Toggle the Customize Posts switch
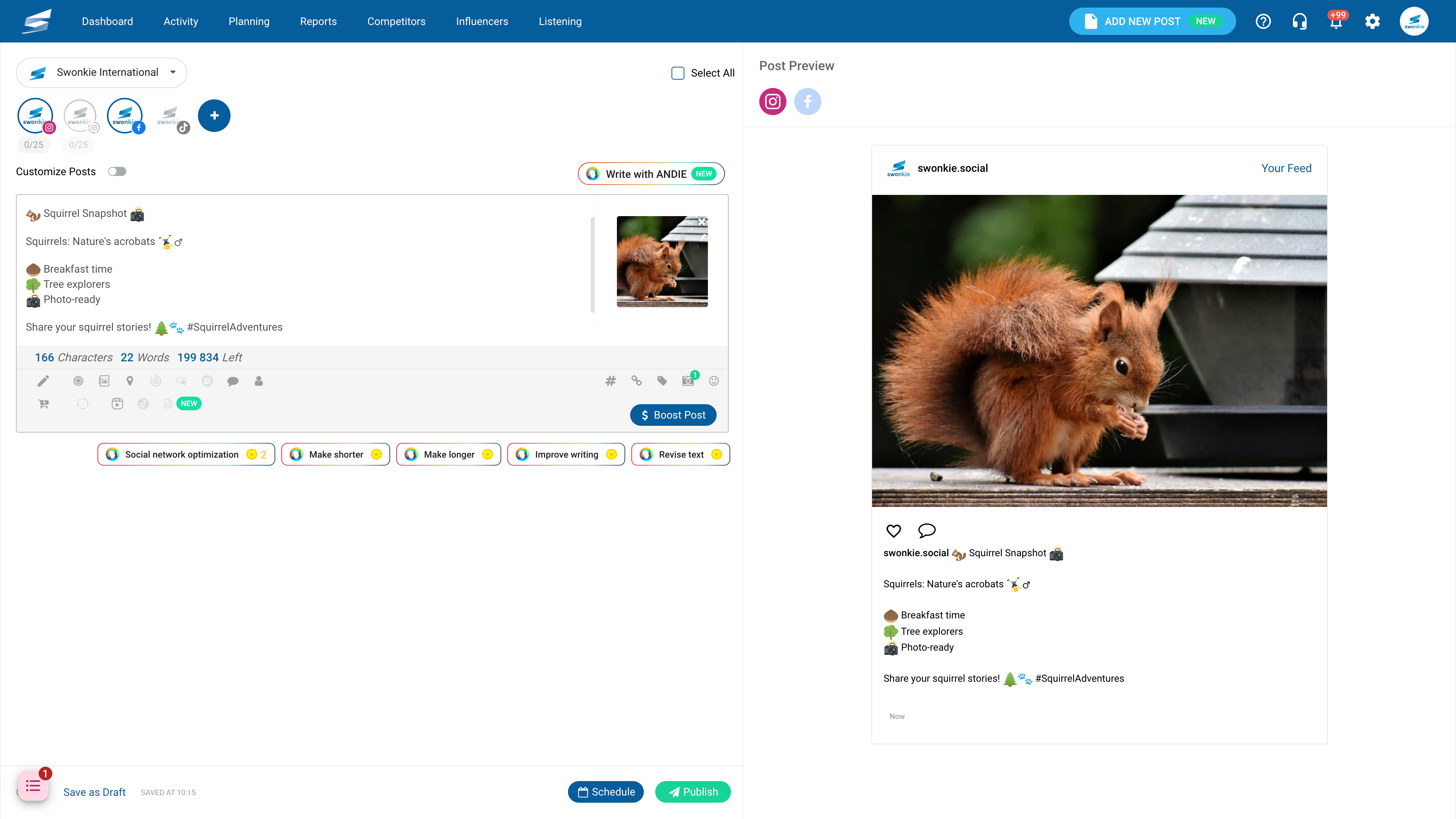Viewport: 1456px width, 819px height. tap(117, 171)
